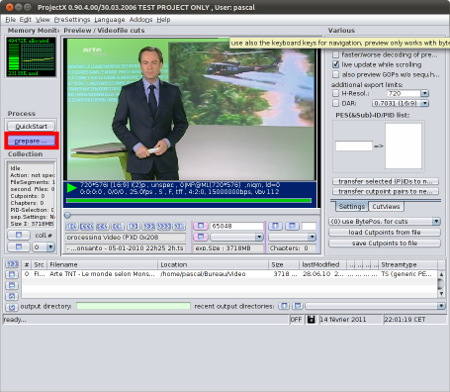This screenshot has width=450, height=392.
Task: Click transfer cutpoint pairs button
Action: coord(385,191)
